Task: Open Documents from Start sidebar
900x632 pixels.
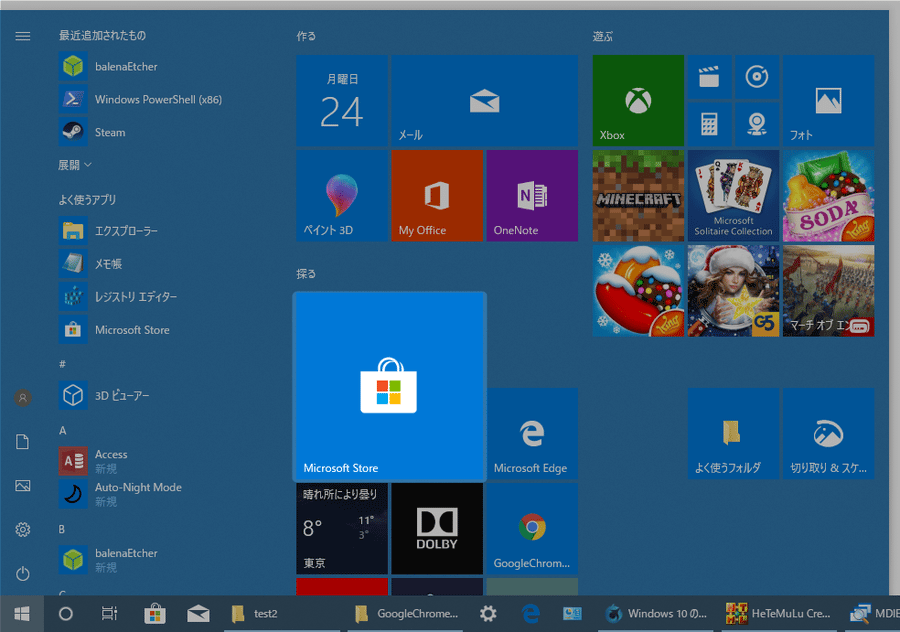Action: tap(22, 441)
